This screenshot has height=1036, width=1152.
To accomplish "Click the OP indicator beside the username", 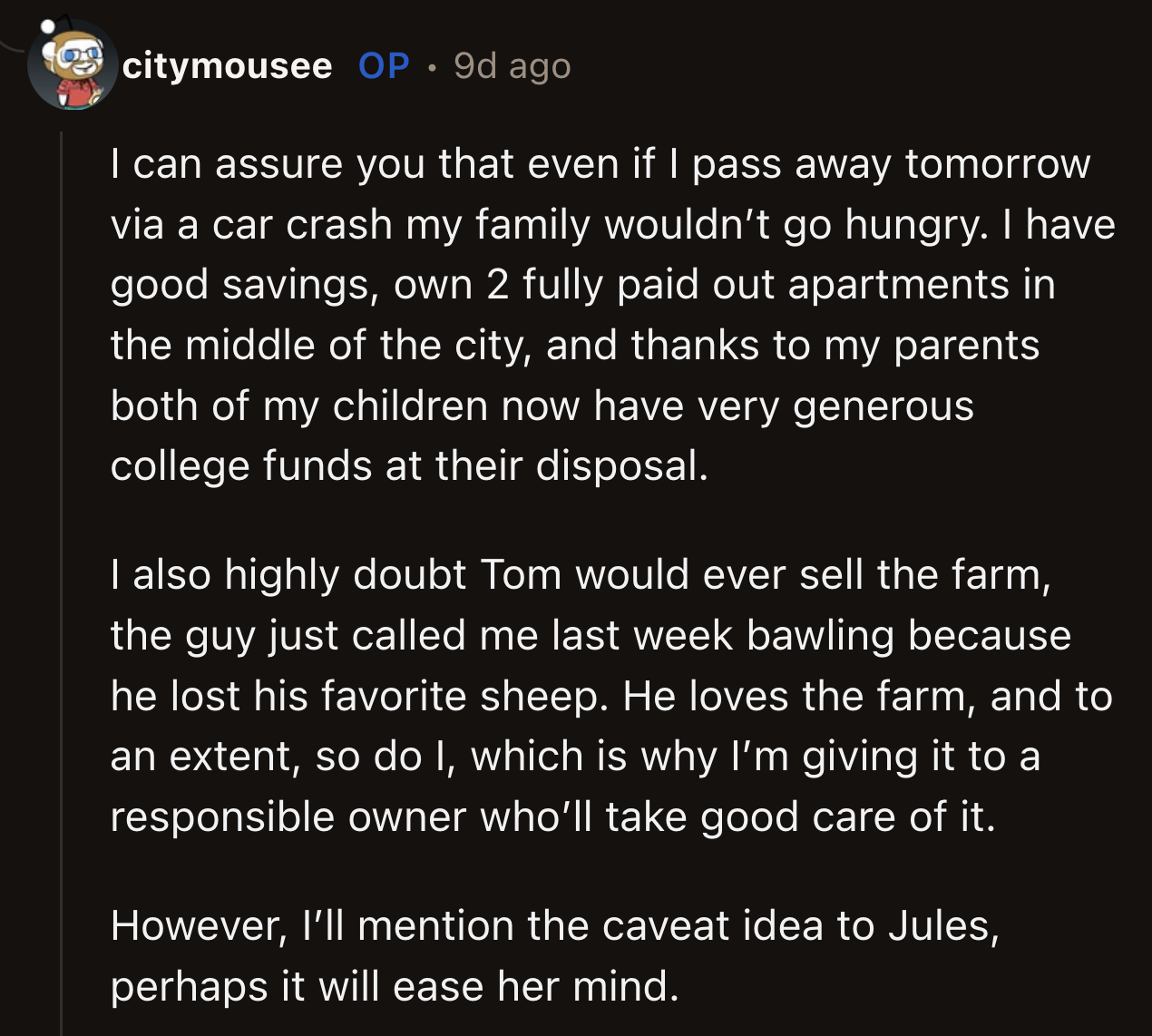I will coord(382,65).
